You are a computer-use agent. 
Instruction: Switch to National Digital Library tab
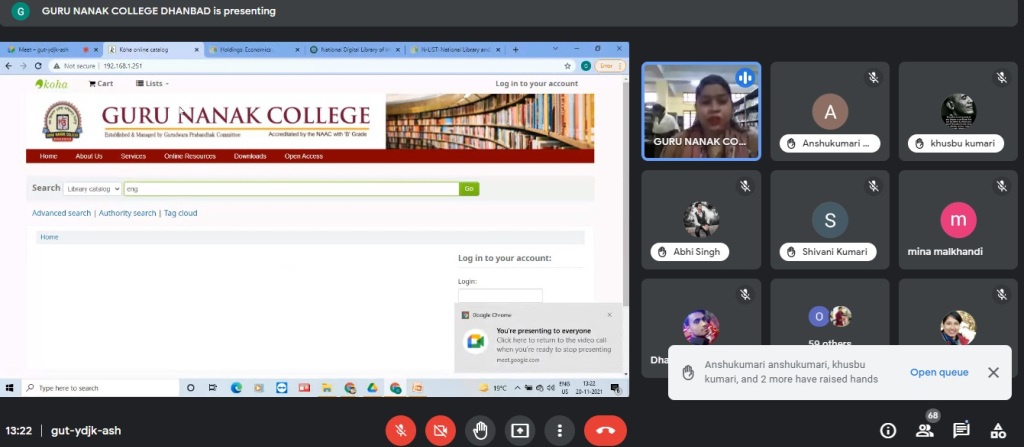click(354, 50)
